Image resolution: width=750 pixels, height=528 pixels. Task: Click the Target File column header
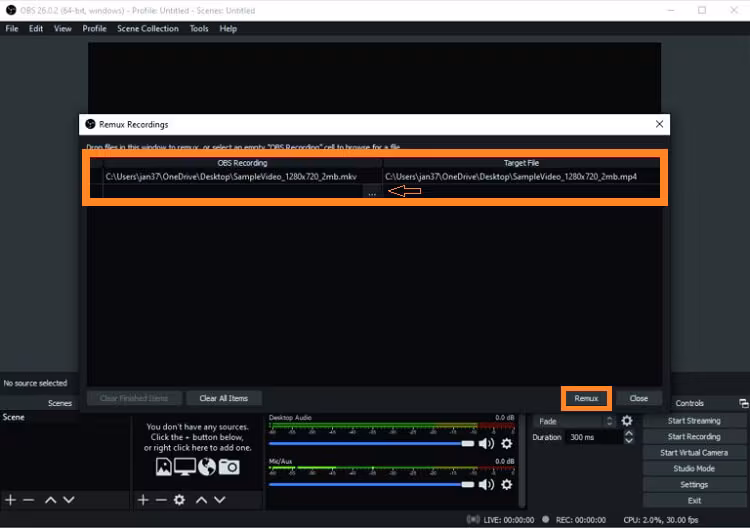click(521, 163)
